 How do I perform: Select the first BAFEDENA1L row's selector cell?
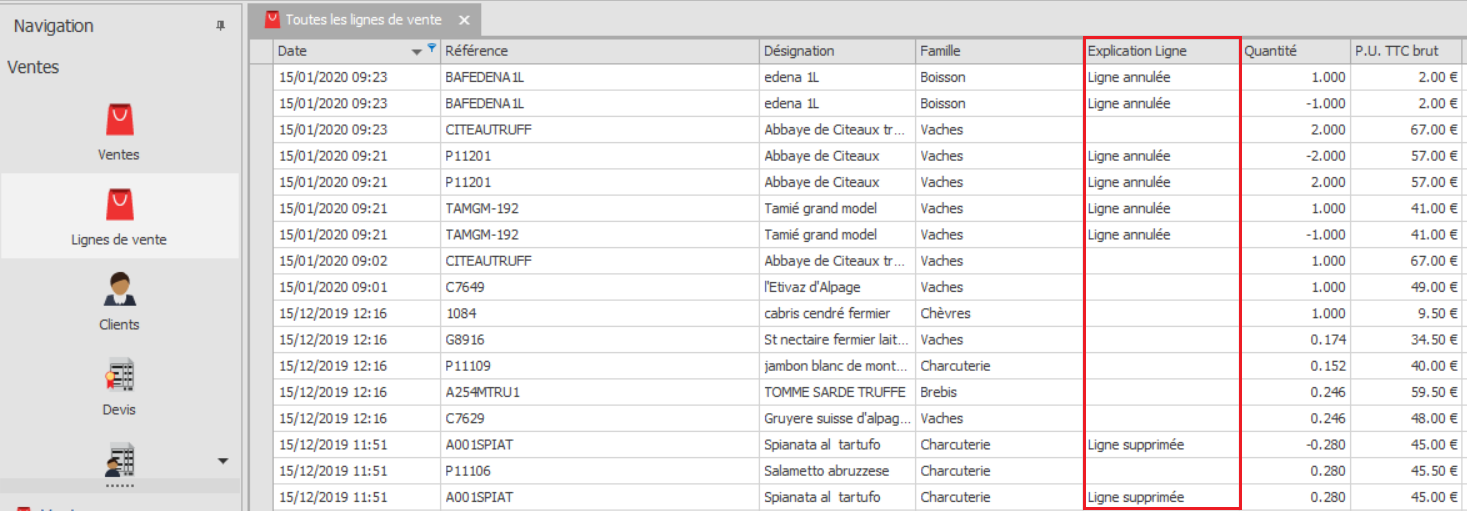261,77
